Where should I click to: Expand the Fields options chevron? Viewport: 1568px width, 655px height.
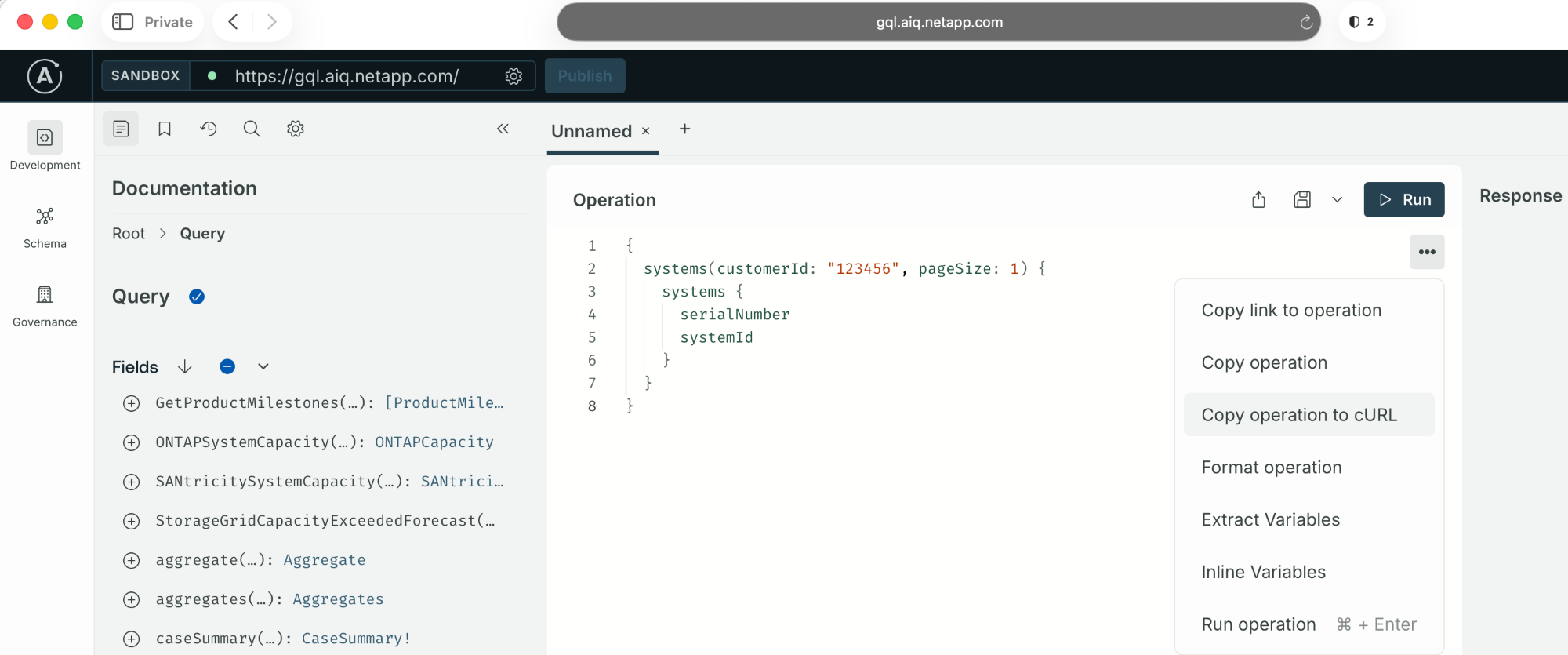[x=263, y=366]
